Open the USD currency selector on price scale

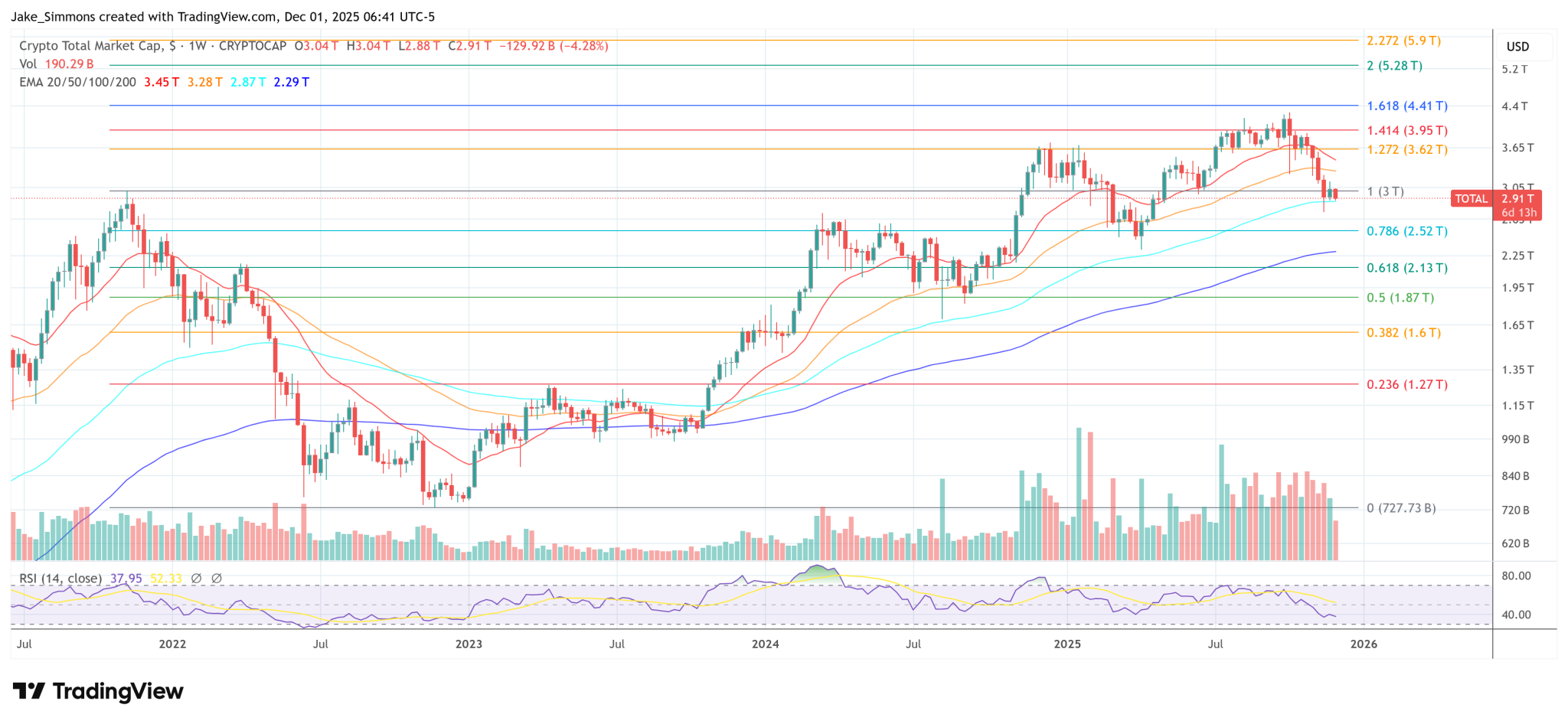1518,47
